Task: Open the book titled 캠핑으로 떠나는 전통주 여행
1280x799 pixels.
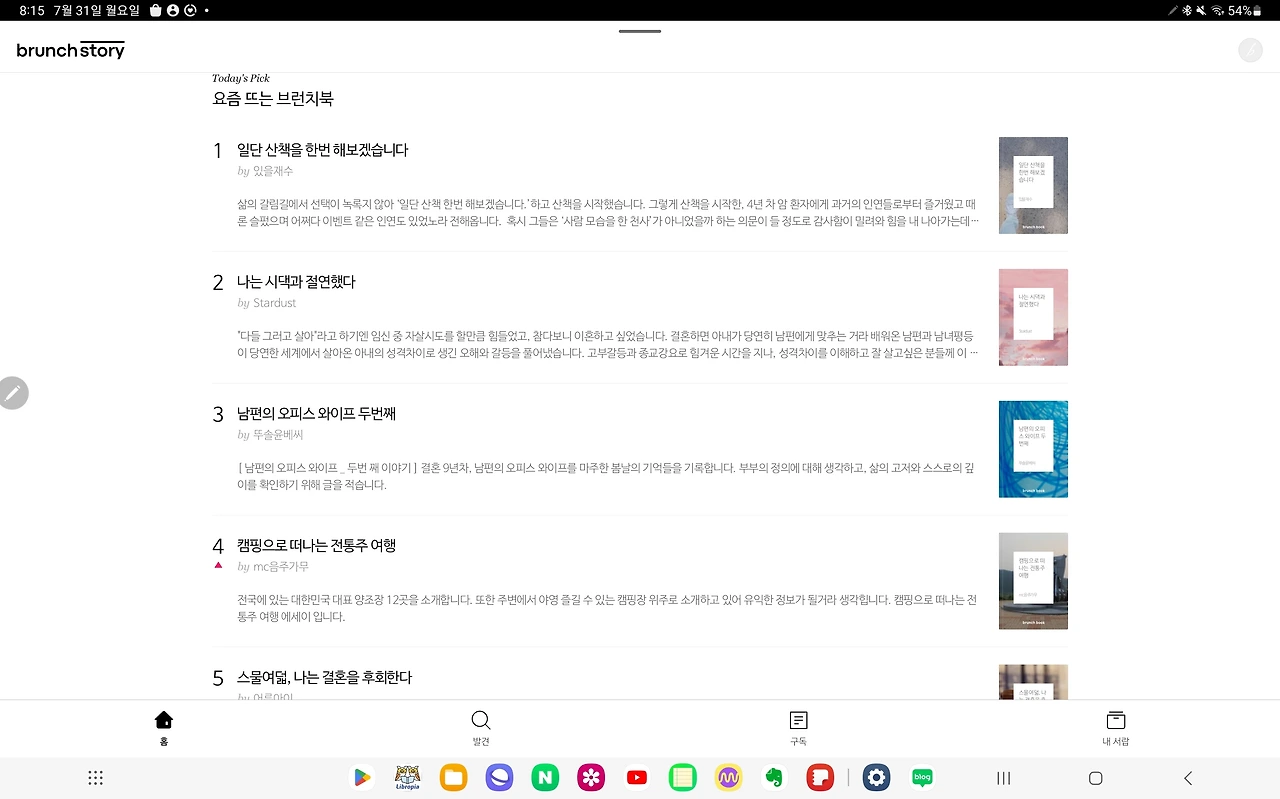Action: tap(316, 546)
